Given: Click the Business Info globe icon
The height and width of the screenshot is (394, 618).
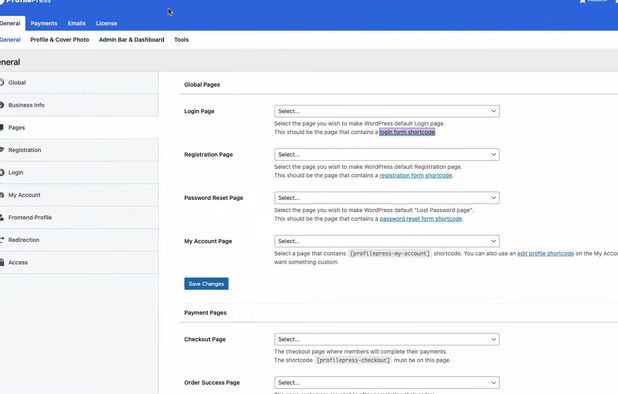Looking at the screenshot, I should click(2, 105).
